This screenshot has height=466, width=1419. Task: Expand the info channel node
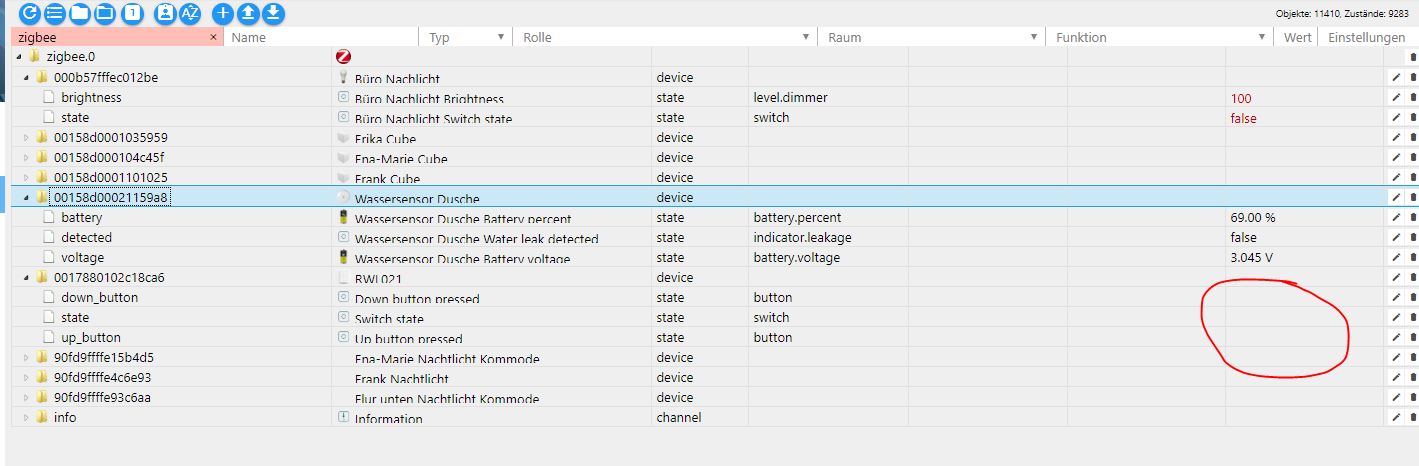(27, 417)
